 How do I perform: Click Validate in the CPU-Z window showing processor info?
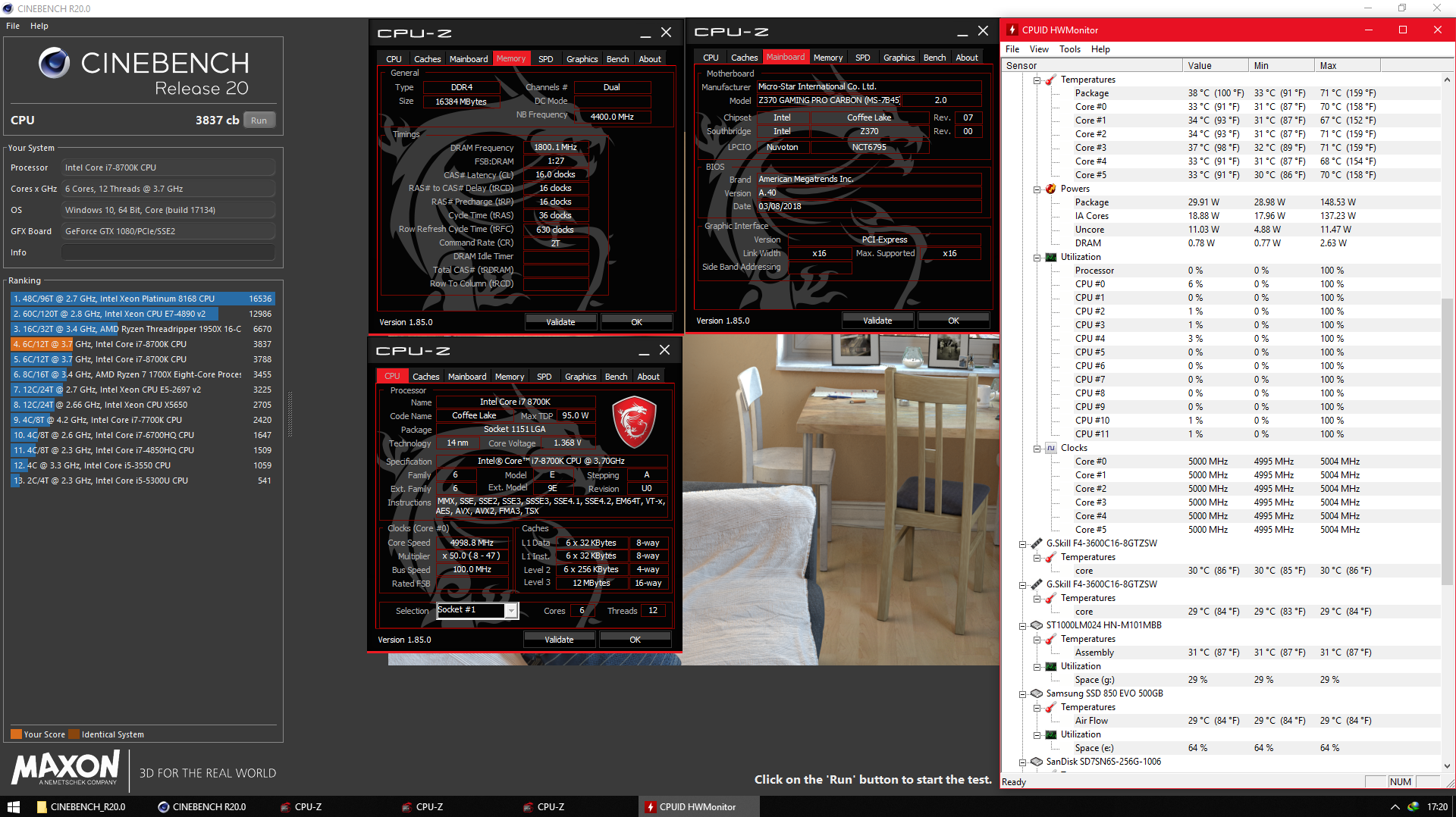coord(559,640)
